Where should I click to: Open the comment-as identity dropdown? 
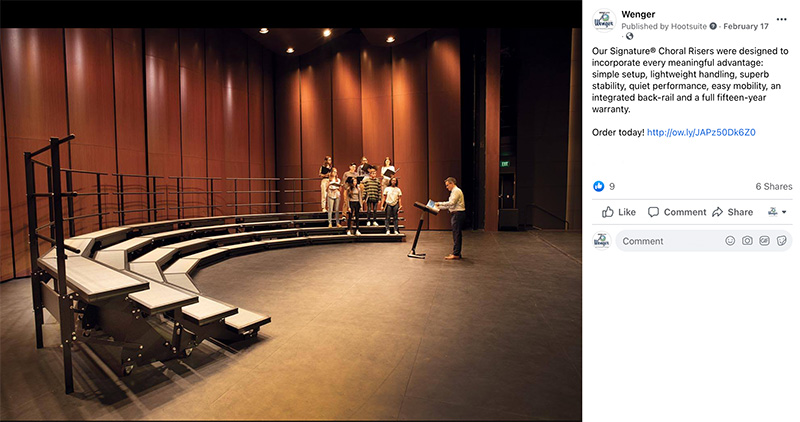click(777, 212)
